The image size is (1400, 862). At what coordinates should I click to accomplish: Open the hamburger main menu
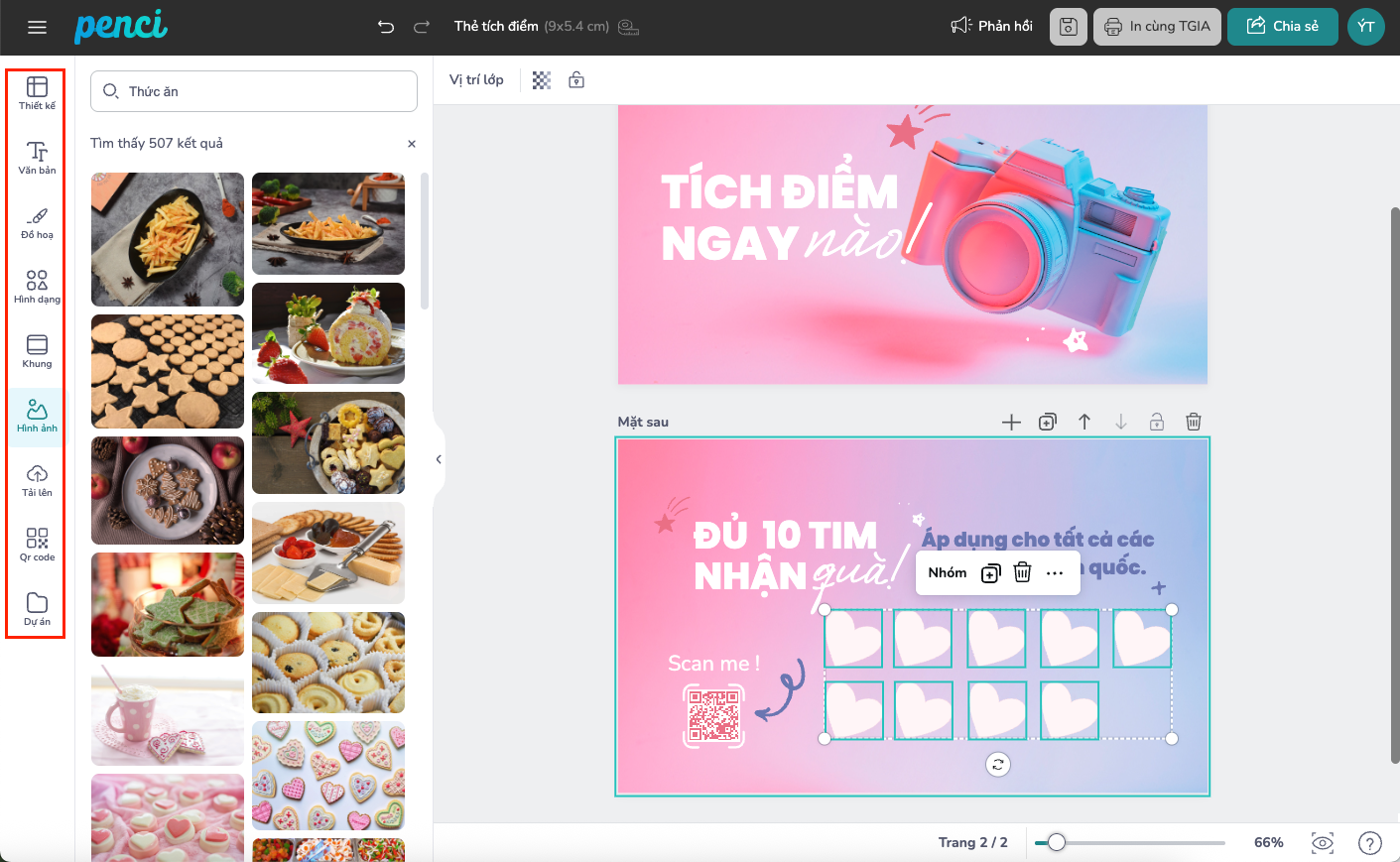point(38,27)
